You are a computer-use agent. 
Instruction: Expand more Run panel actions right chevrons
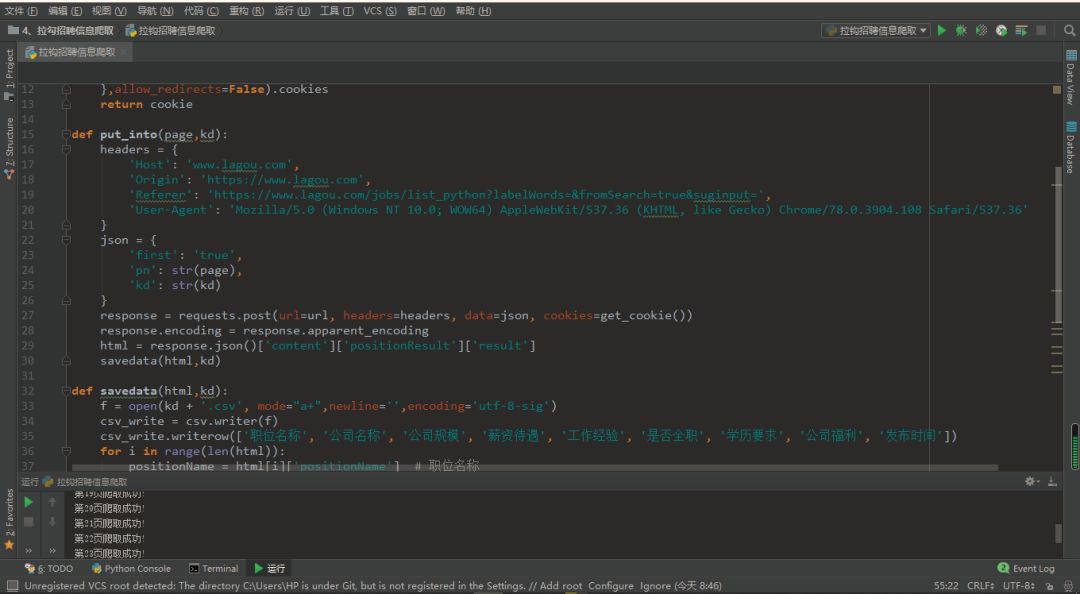[x=52, y=551]
